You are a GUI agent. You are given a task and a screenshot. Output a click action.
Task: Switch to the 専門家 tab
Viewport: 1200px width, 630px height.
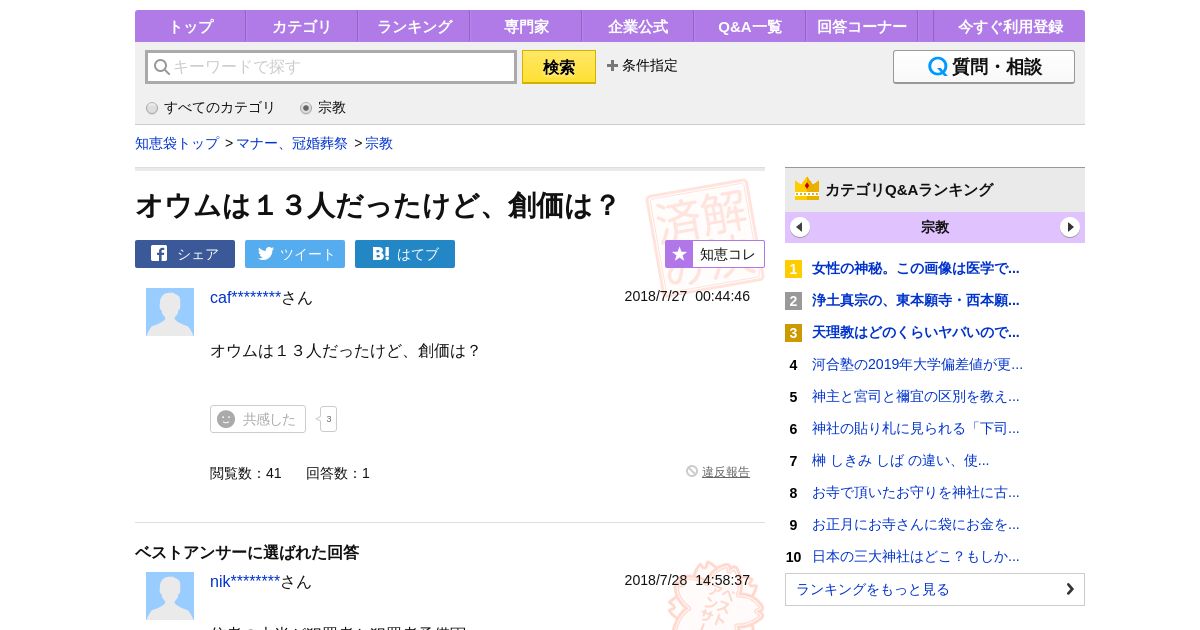coord(526,27)
